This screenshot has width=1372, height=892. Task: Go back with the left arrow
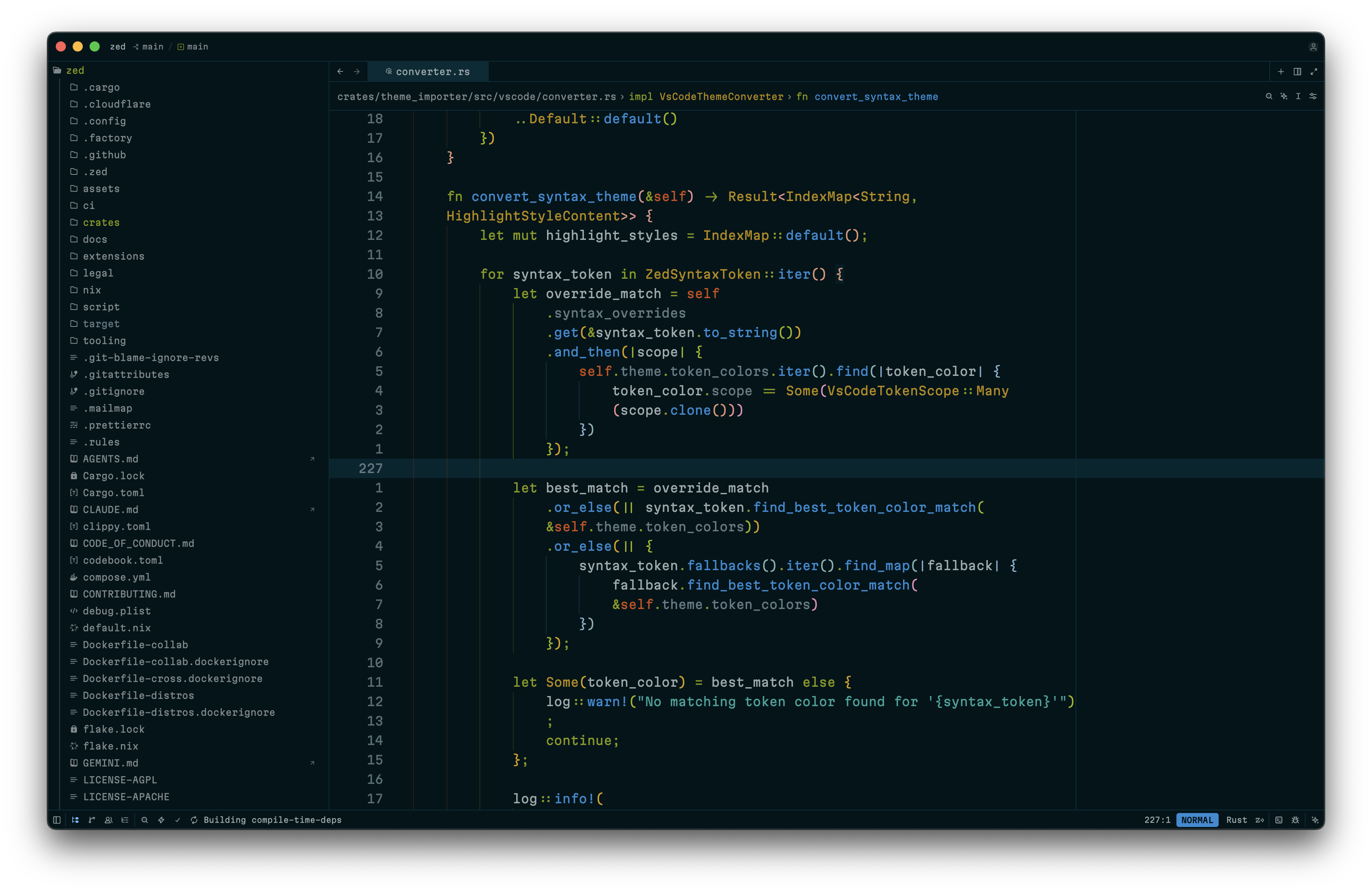click(x=340, y=71)
